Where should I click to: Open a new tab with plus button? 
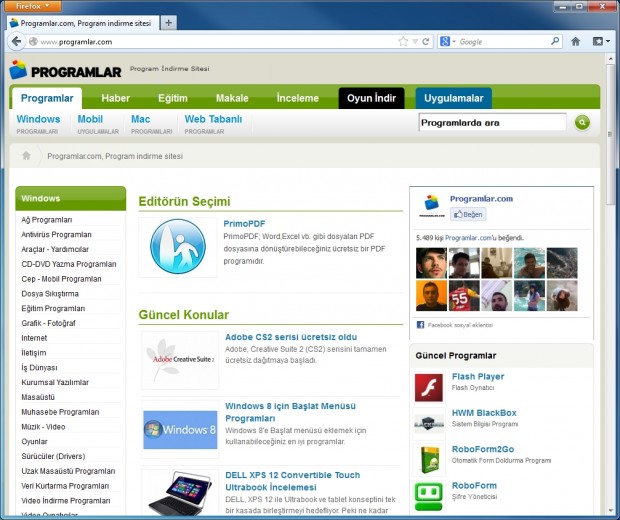coord(168,23)
